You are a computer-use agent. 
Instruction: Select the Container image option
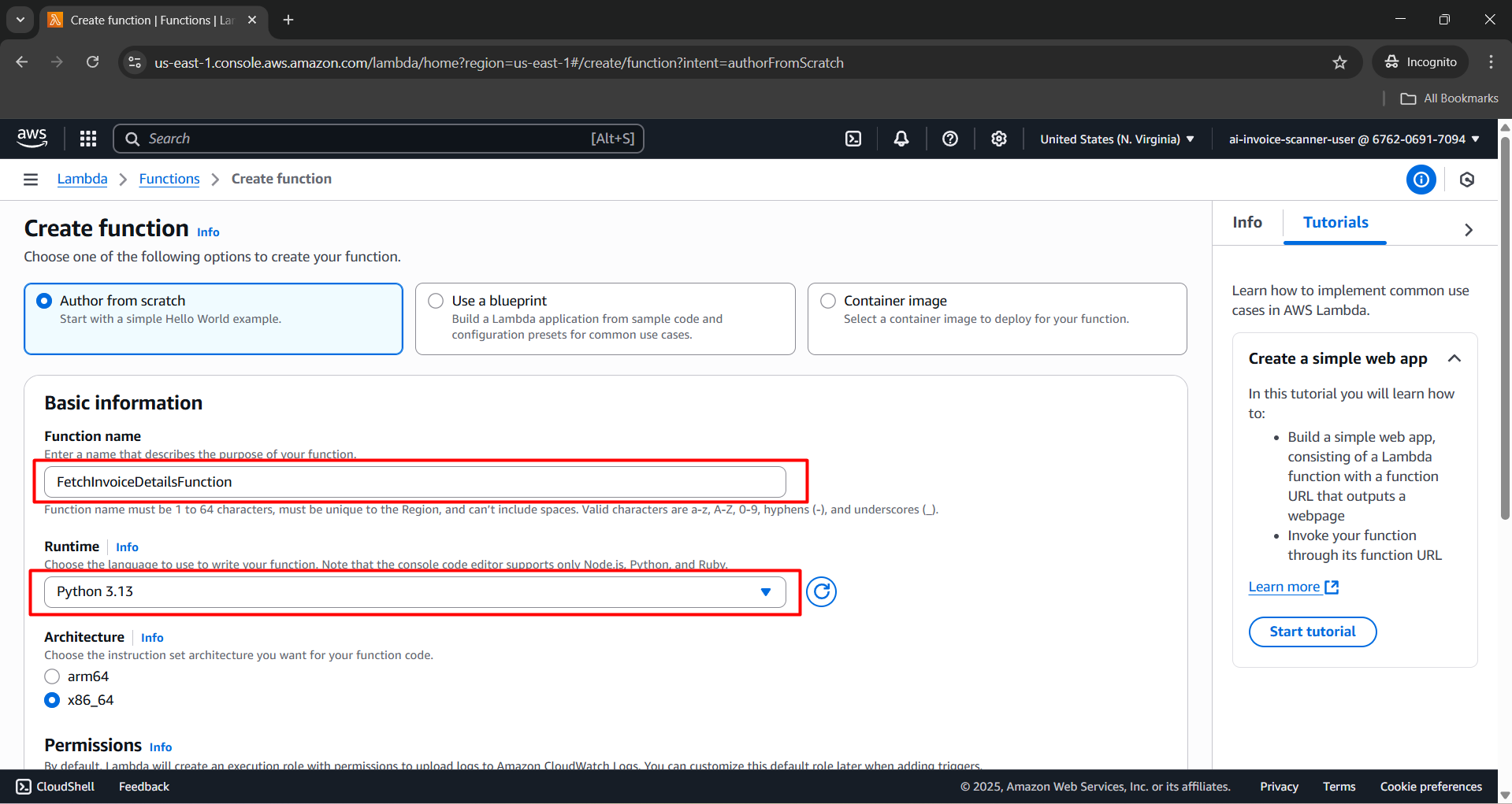coord(827,301)
